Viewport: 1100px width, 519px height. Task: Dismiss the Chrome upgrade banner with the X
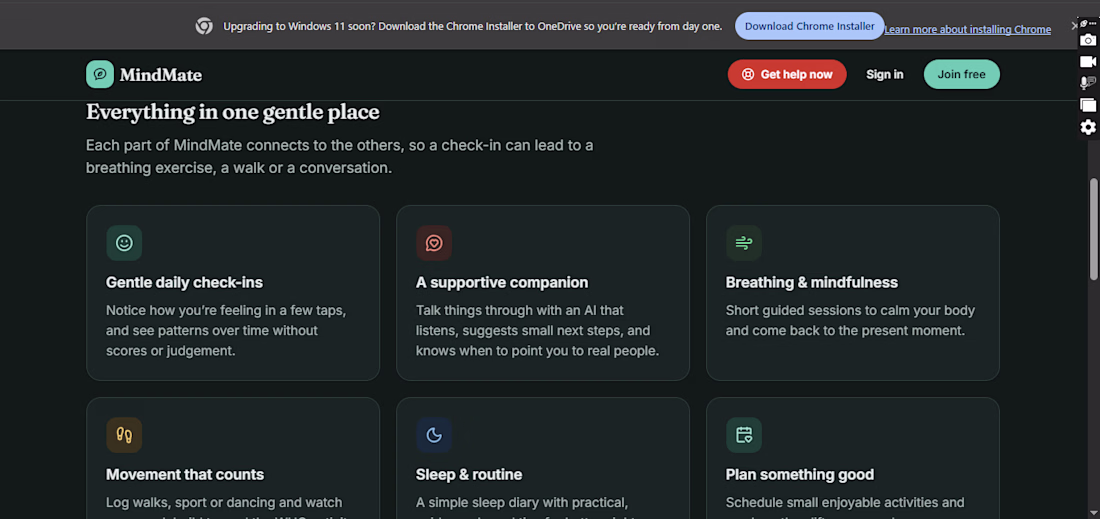pyautogui.click(x=1074, y=25)
